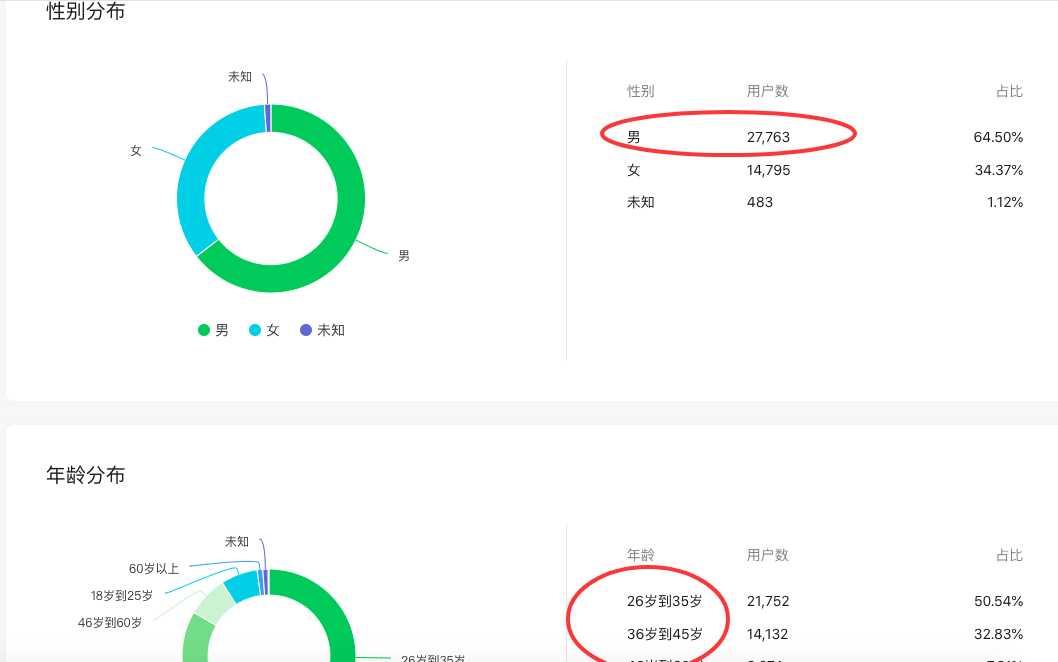
Task: Click the 64.50% percentage value
Action: pyautogui.click(x=998, y=137)
